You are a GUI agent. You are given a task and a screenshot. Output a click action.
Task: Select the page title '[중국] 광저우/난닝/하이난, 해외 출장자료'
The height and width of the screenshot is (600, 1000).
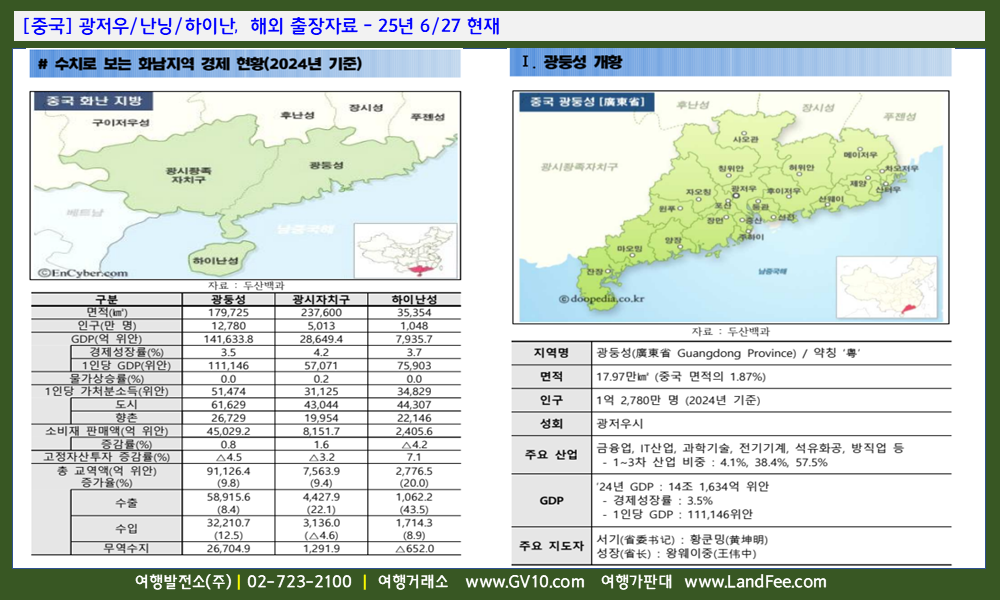(x=190, y=26)
